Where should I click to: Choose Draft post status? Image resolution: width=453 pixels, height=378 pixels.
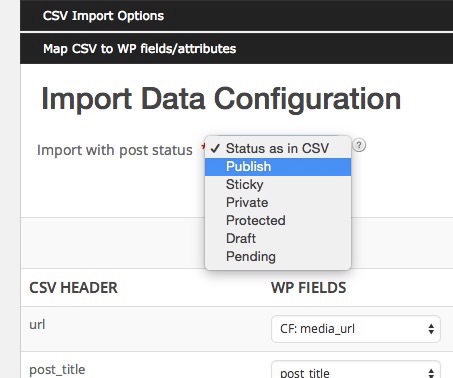[278, 239]
